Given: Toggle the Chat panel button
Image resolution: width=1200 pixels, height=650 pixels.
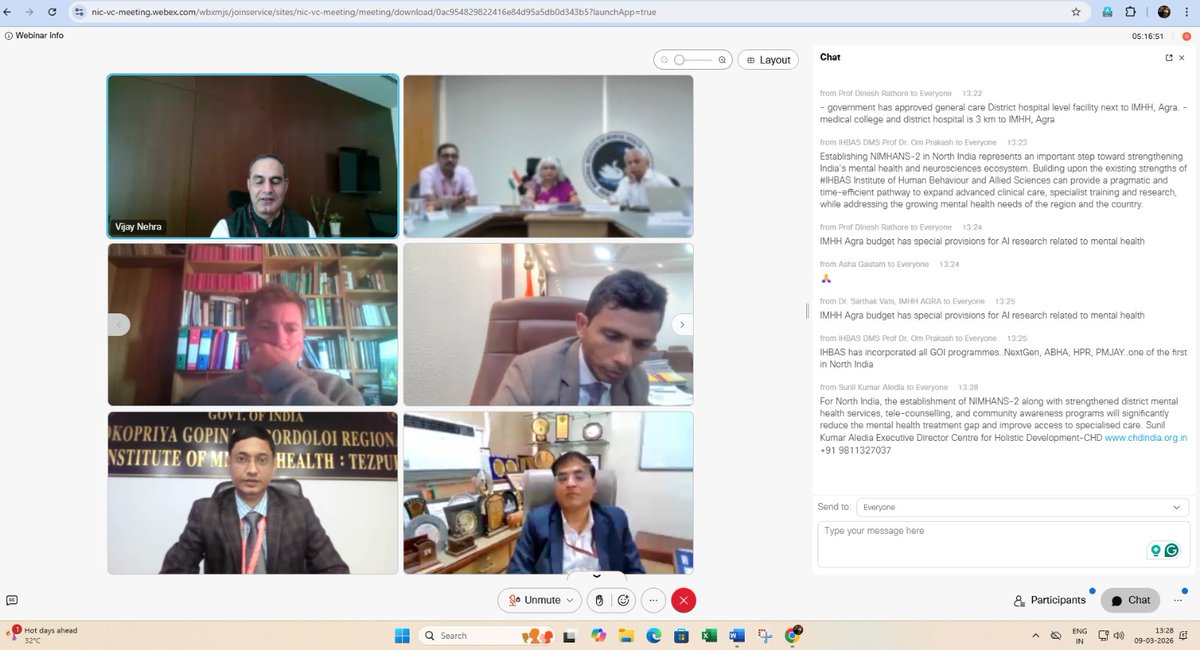Looking at the screenshot, I should coord(1130,600).
